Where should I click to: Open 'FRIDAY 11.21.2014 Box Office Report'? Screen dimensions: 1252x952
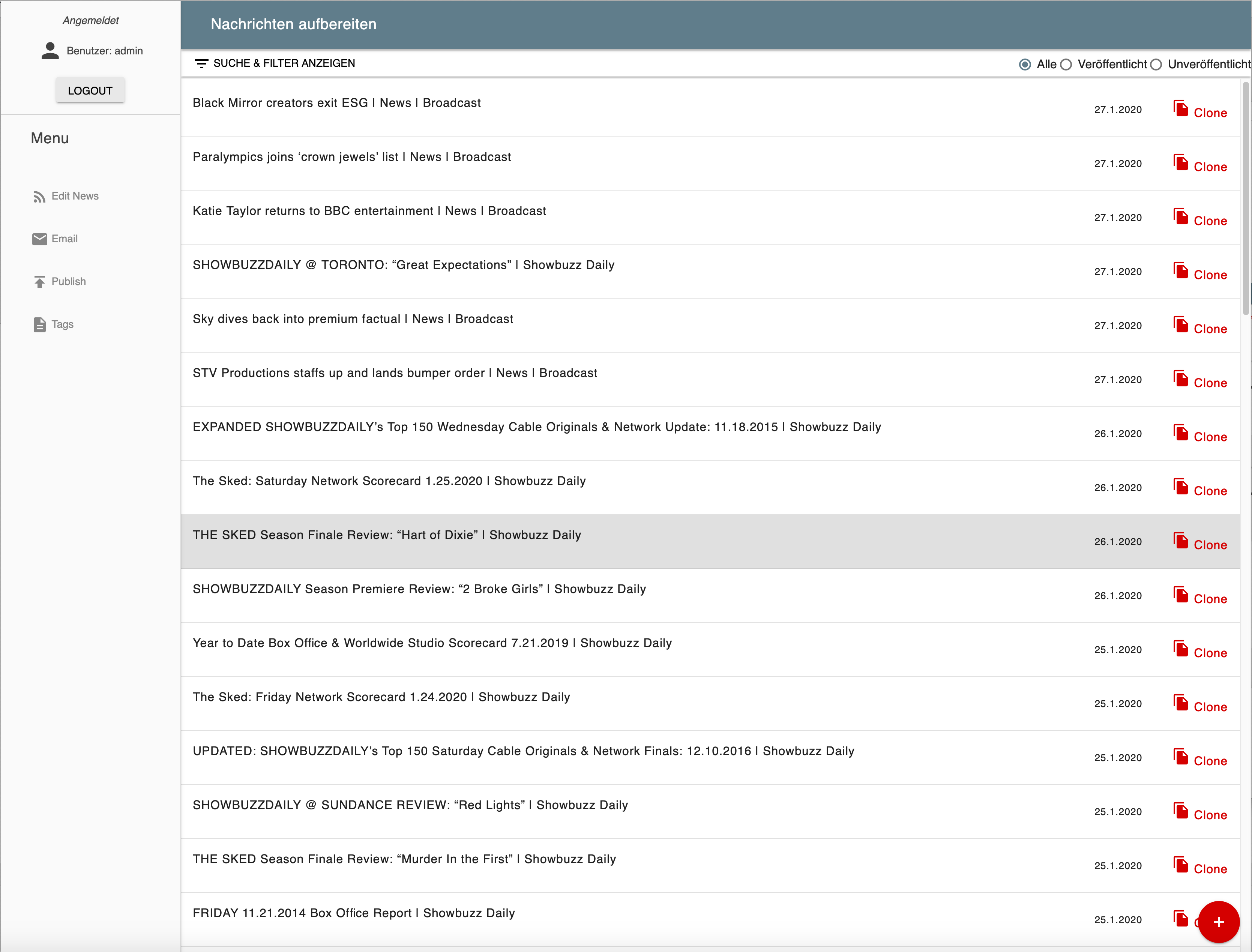tap(353, 913)
